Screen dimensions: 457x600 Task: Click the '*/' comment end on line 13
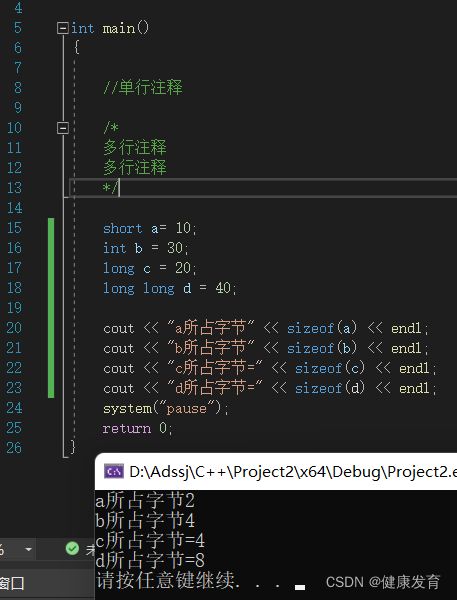(111, 188)
